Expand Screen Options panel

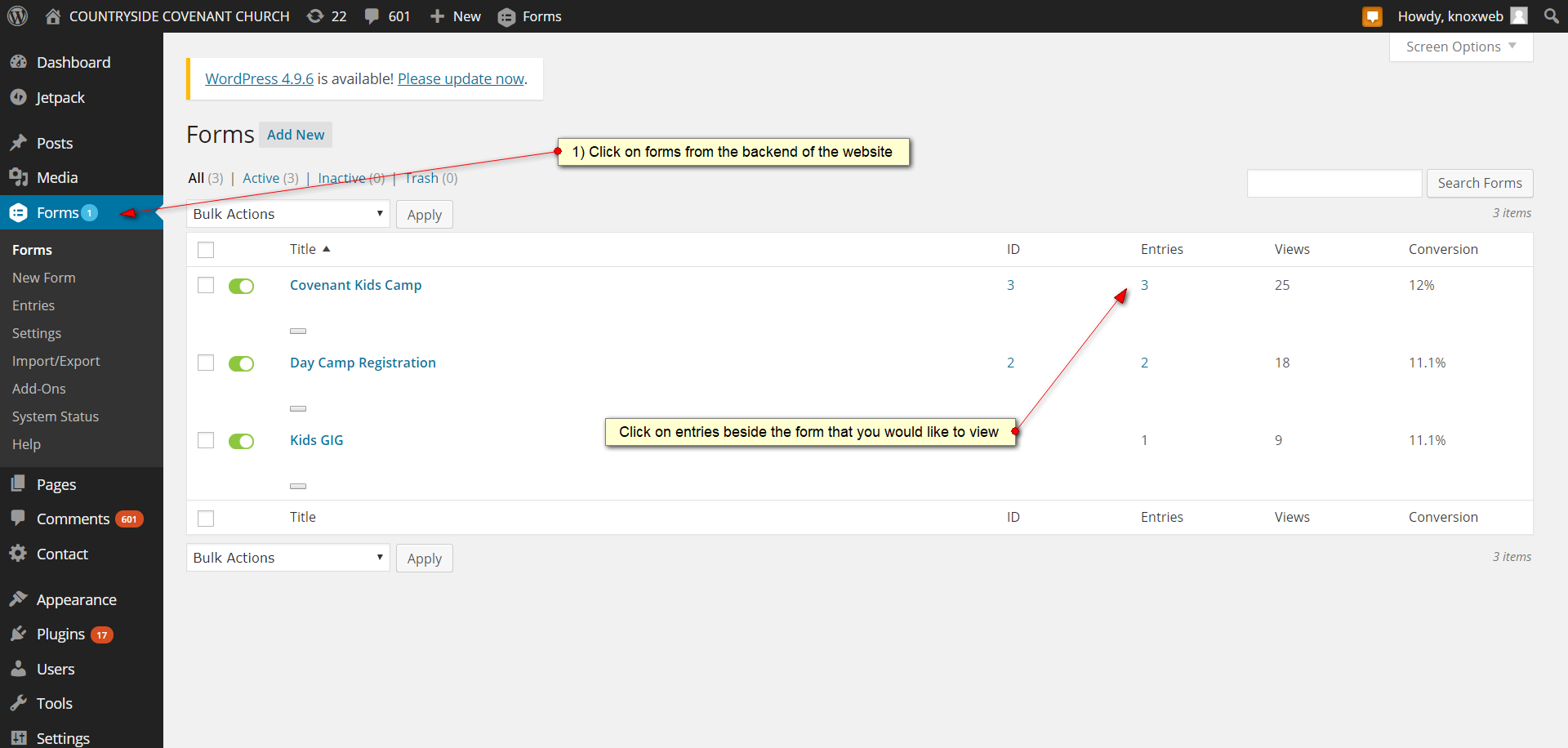pos(1461,47)
